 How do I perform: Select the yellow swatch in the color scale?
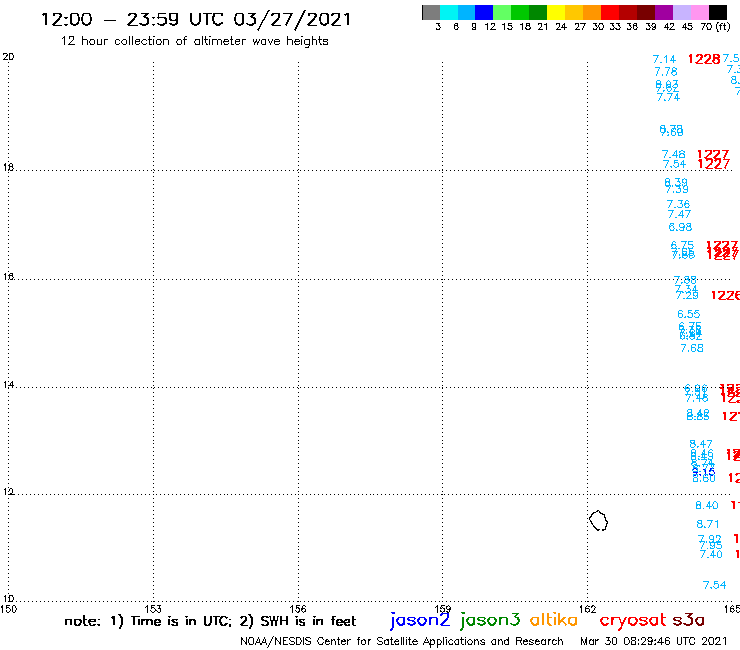click(x=556, y=12)
